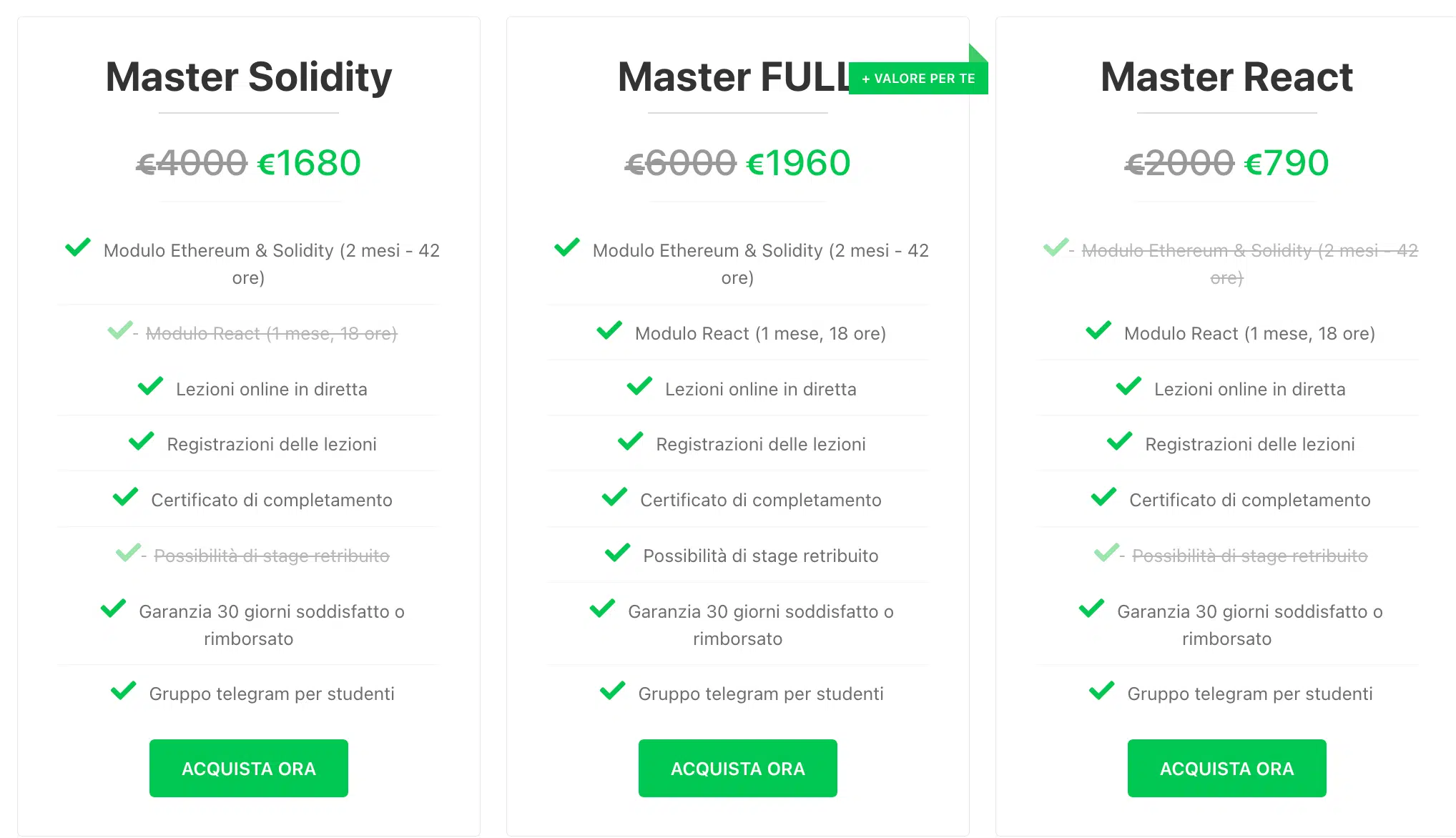1456x838 pixels.
Task: Click the checkmark beside Ethereum module in Master Solidity
Action: pyautogui.click(x=78, y=247)
